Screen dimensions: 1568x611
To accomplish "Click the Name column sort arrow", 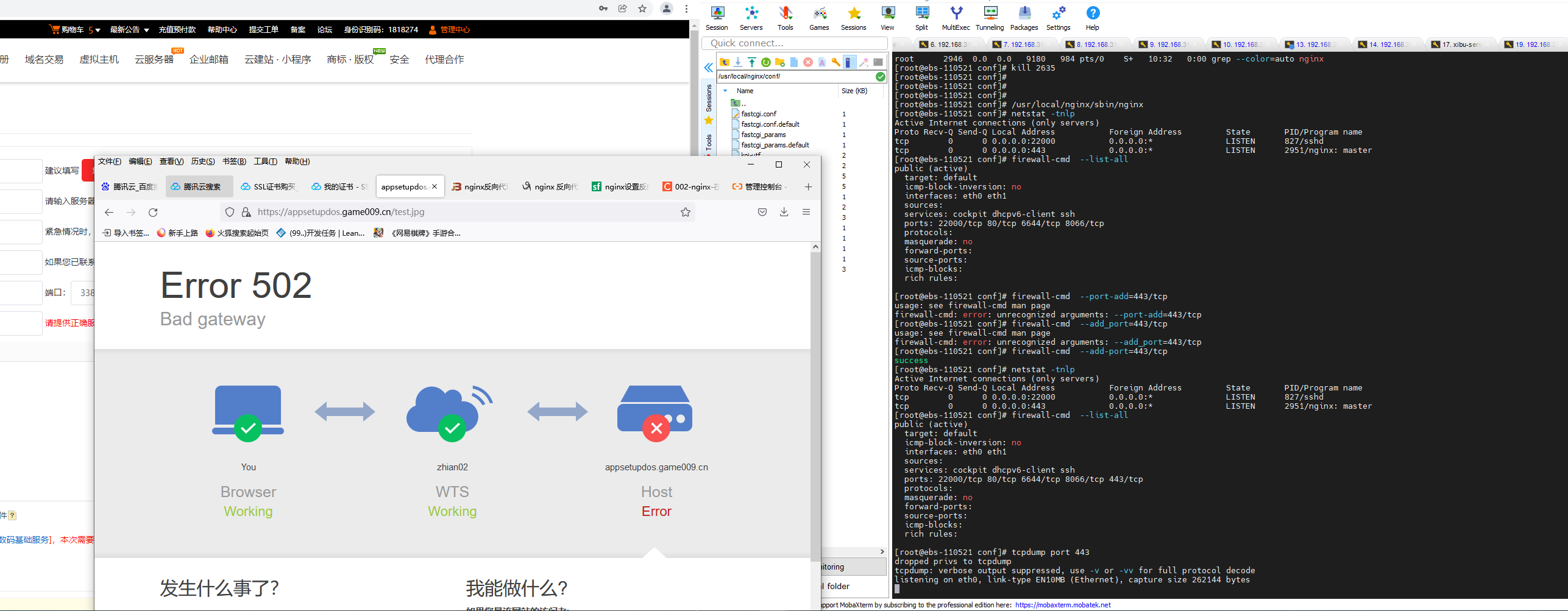I will (725, 91).
